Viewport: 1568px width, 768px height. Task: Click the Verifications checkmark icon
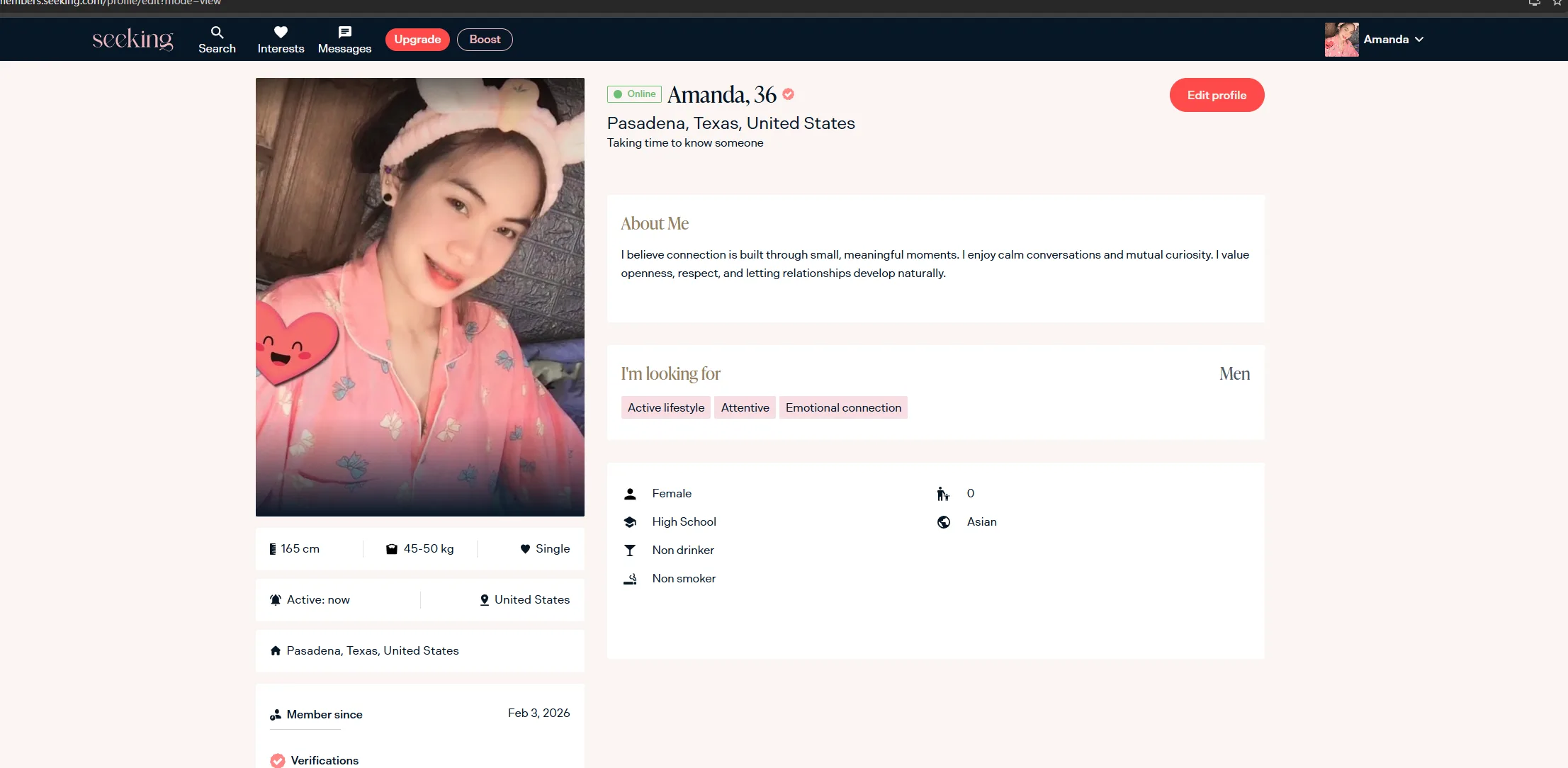coord(278,760)
